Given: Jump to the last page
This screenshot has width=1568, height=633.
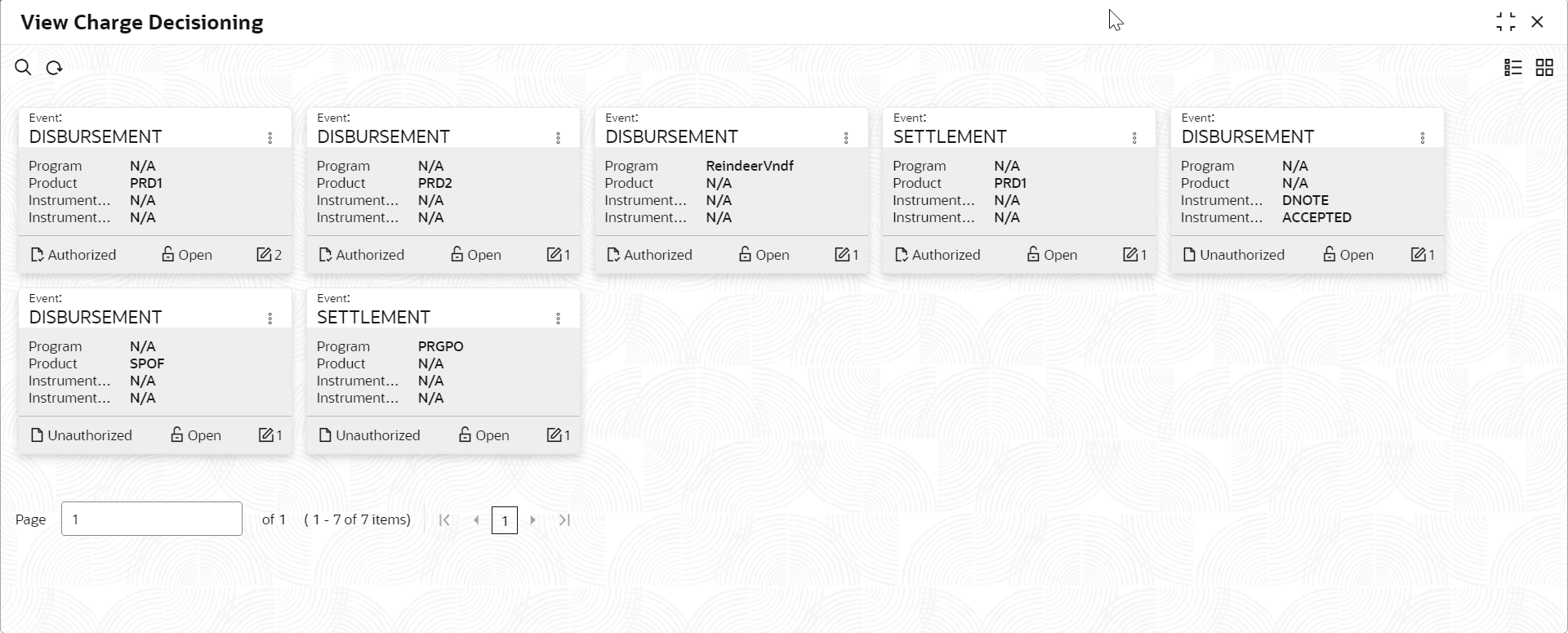Looking at the screenshot, I should [x=564, y=520].
